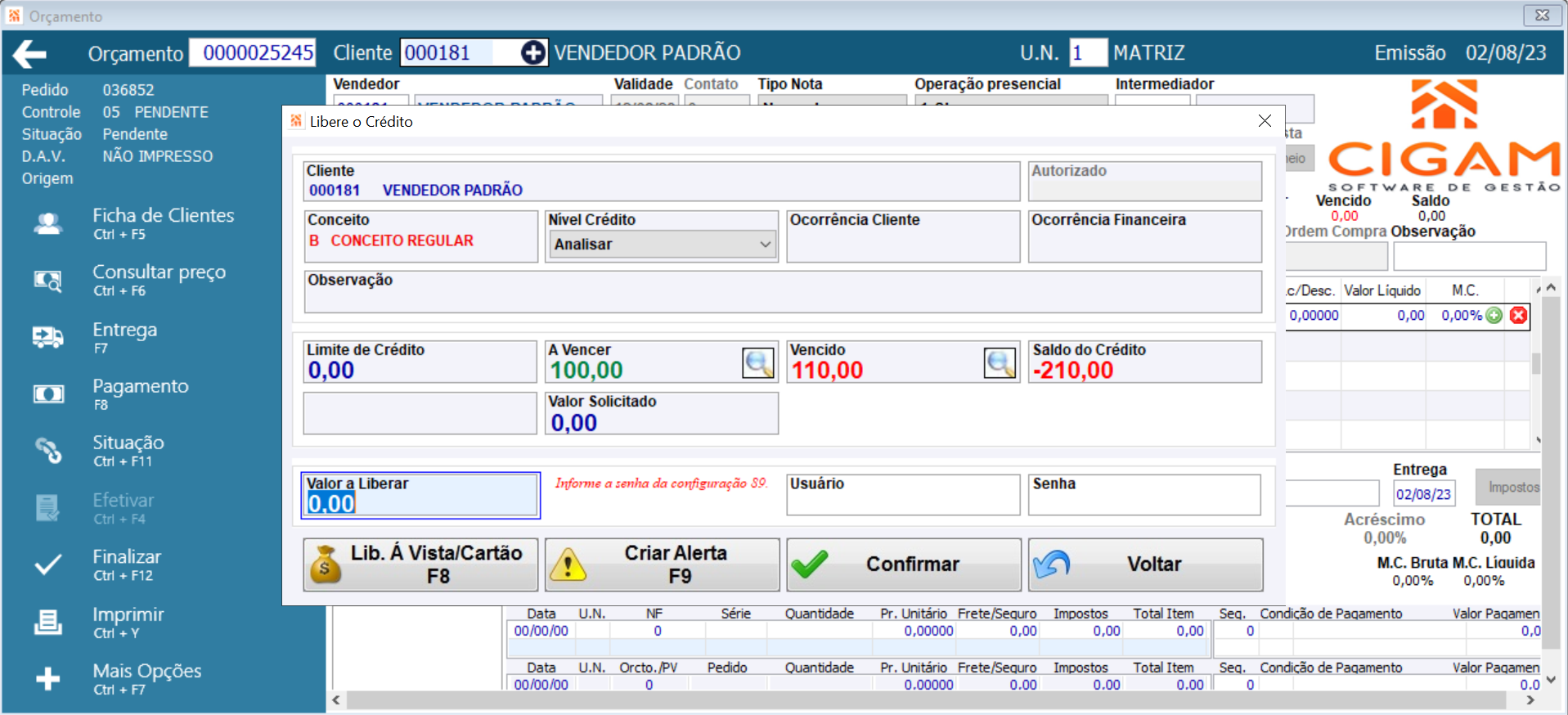Focus the Valor a Liberar field
1568x715 pixels.
point(420,496)
